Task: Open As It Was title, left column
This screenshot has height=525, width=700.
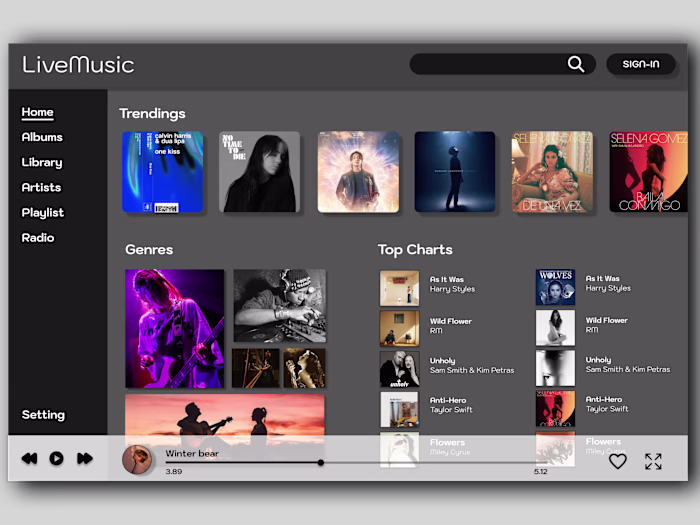Action: [x=446, y=279]
